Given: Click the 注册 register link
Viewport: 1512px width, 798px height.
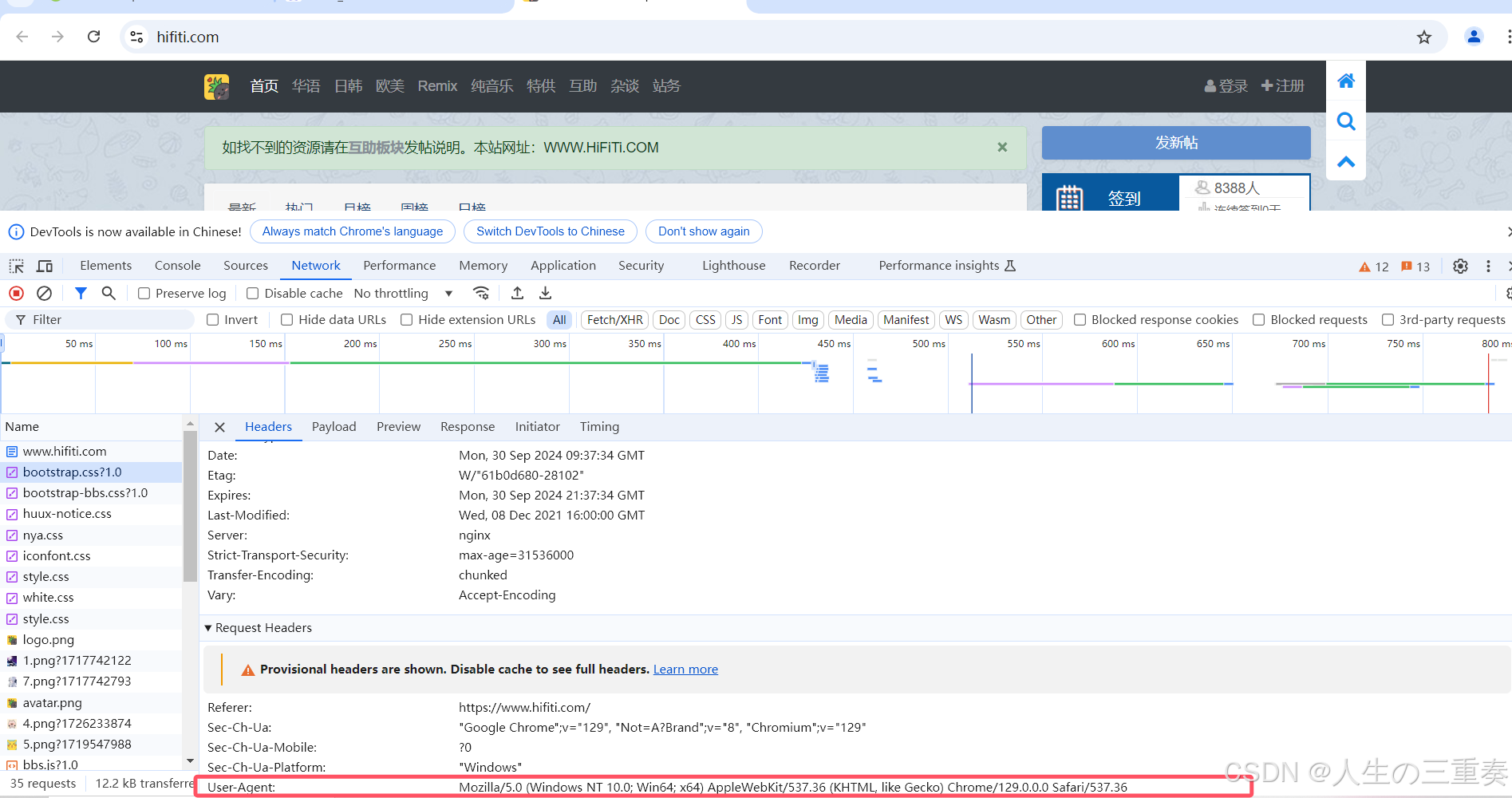Looking at the screenshot, I should point(1283,86).
